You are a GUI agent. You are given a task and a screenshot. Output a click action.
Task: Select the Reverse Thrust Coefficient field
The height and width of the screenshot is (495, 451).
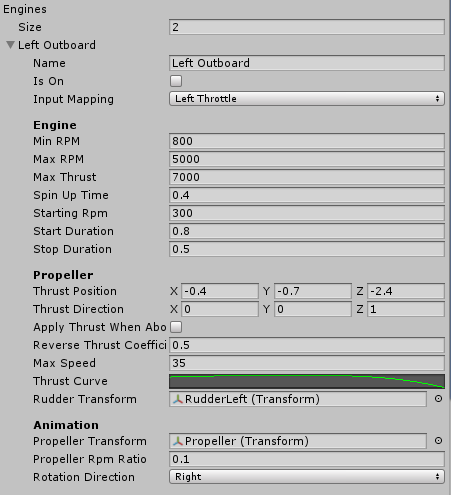(307, 345)
